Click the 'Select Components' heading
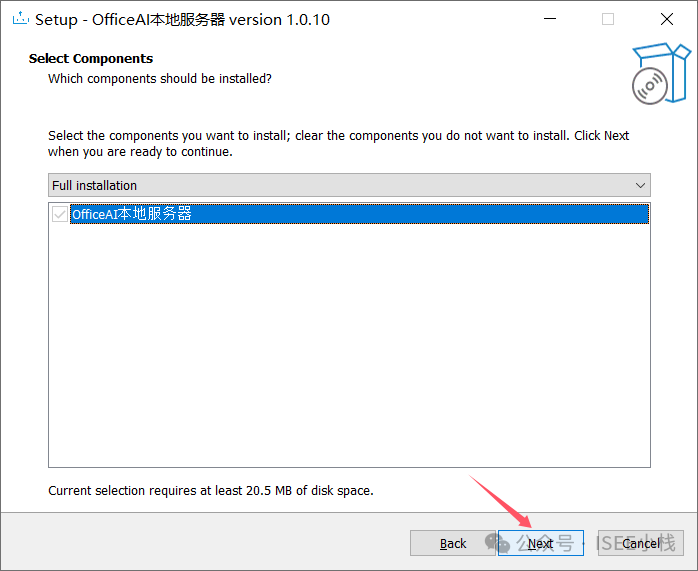 coord(91,58)
